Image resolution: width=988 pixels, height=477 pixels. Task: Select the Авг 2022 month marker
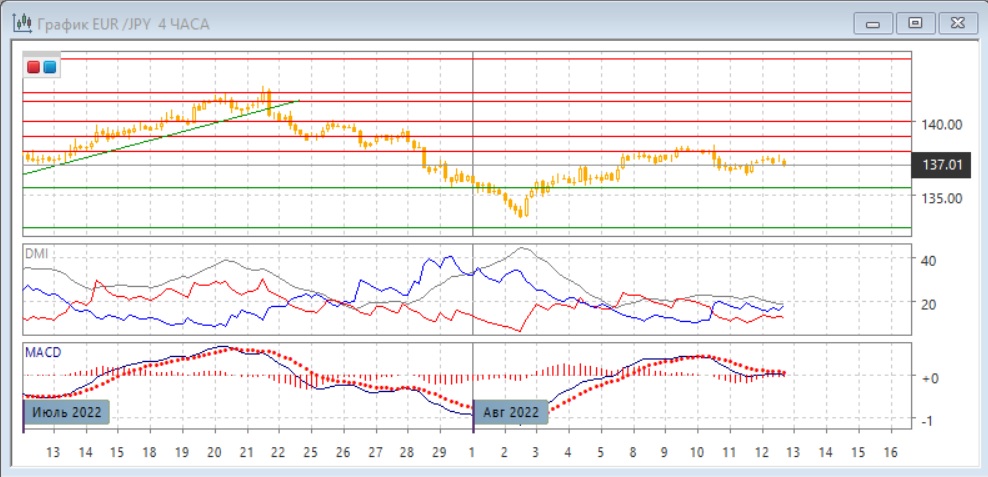[510, 411]
